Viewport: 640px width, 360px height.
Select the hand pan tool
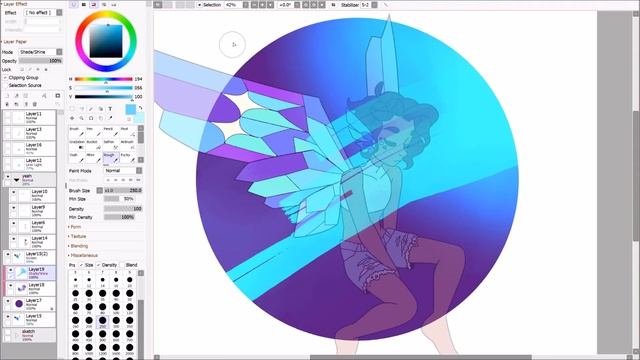pyautogui.click(x=101, y=118)
